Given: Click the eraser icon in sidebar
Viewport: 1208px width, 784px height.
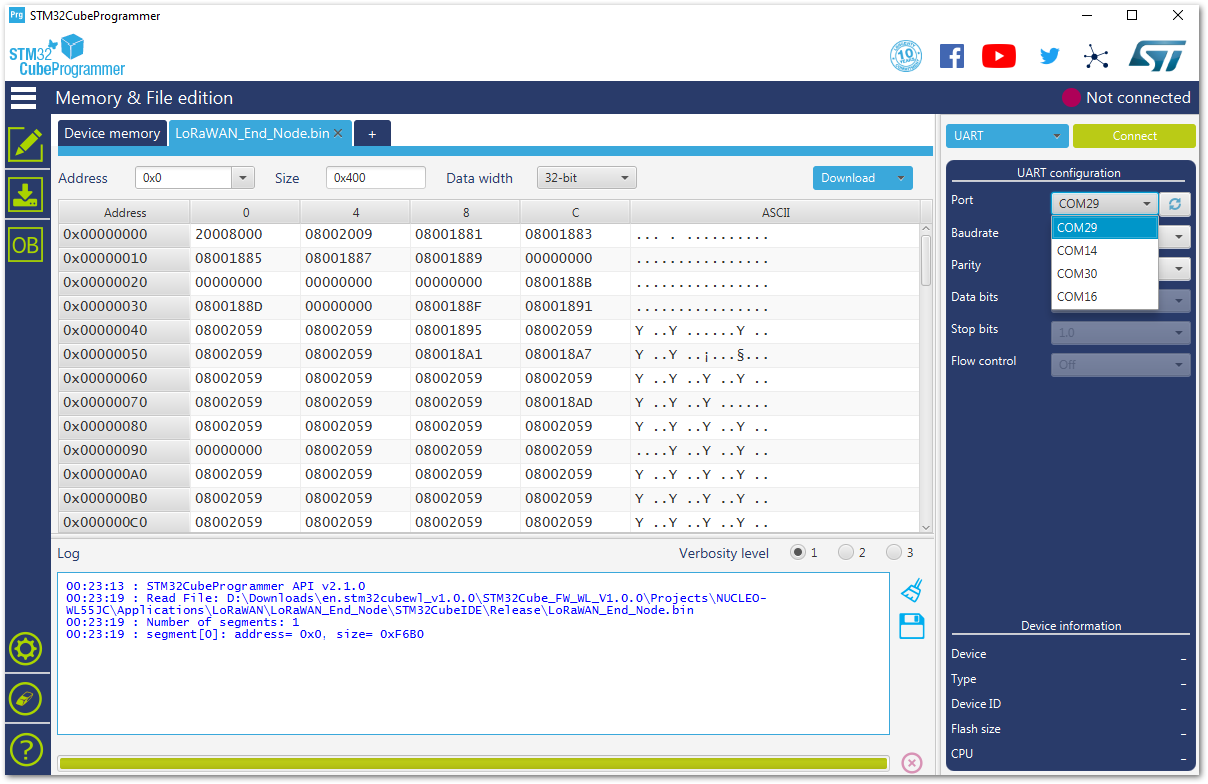Looking at the screenshot, I should tap(25, 698).
